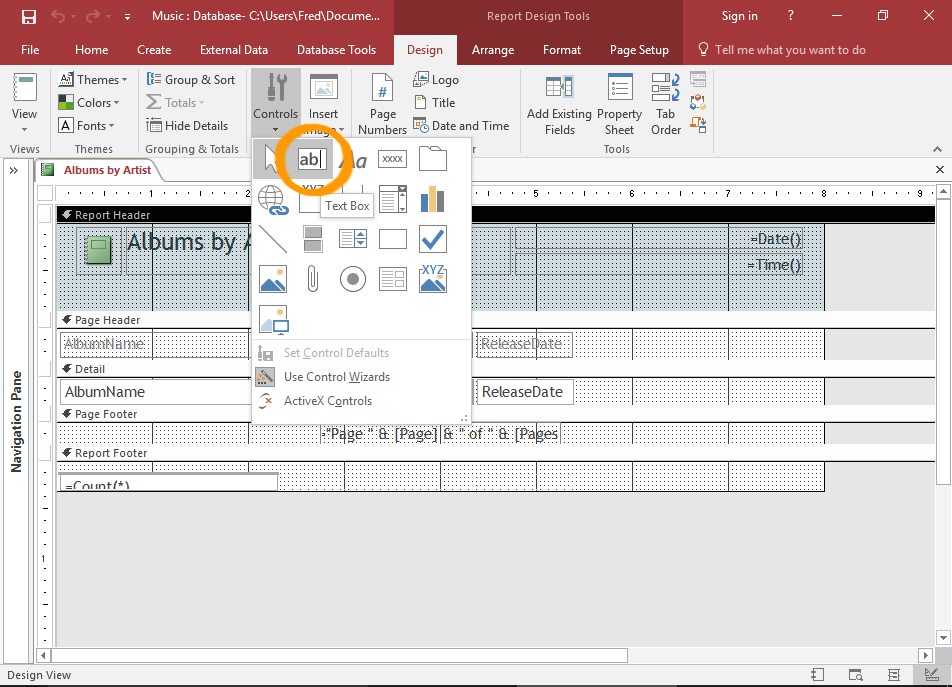
Task: Toggle Hide Details
Action: pos(187,126)
